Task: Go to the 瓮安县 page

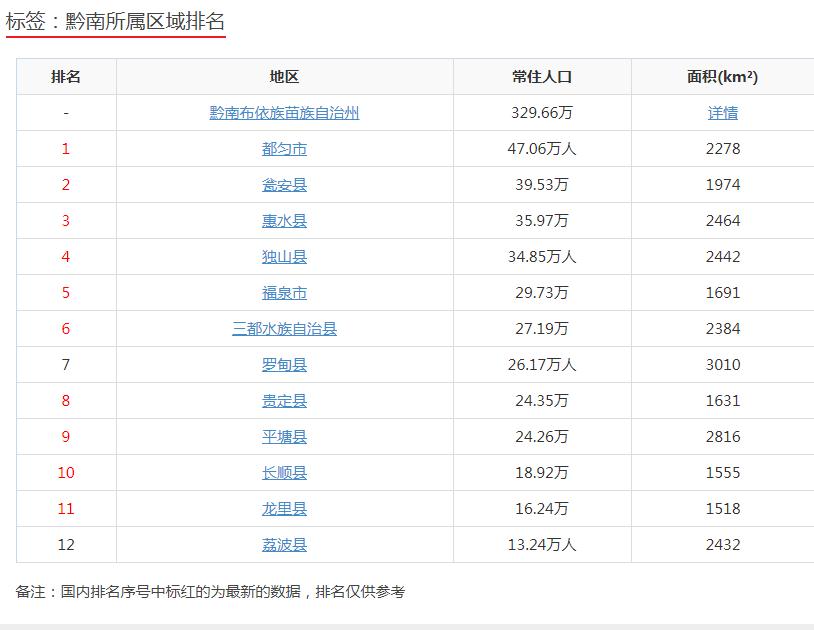Action: coord(284,185)
